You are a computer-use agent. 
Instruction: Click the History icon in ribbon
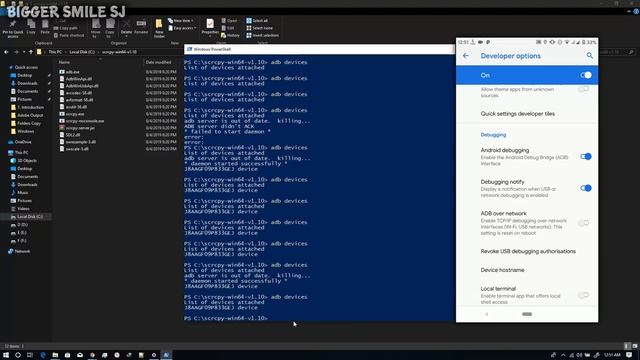pos(230,36)
